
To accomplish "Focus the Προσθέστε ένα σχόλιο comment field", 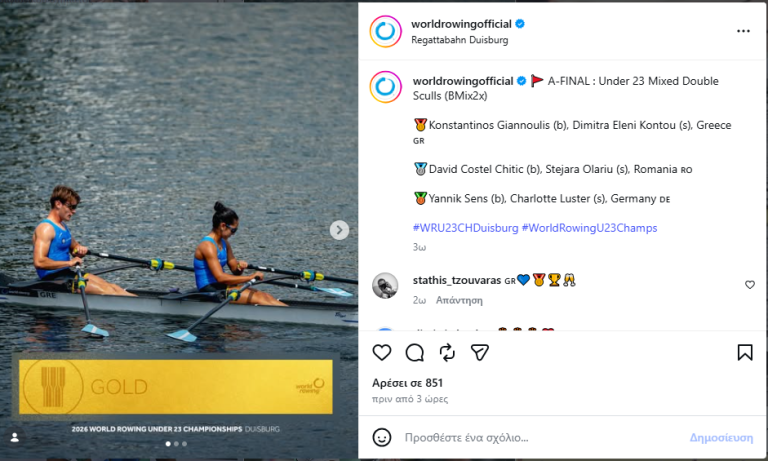I will [x=541, y=437].
